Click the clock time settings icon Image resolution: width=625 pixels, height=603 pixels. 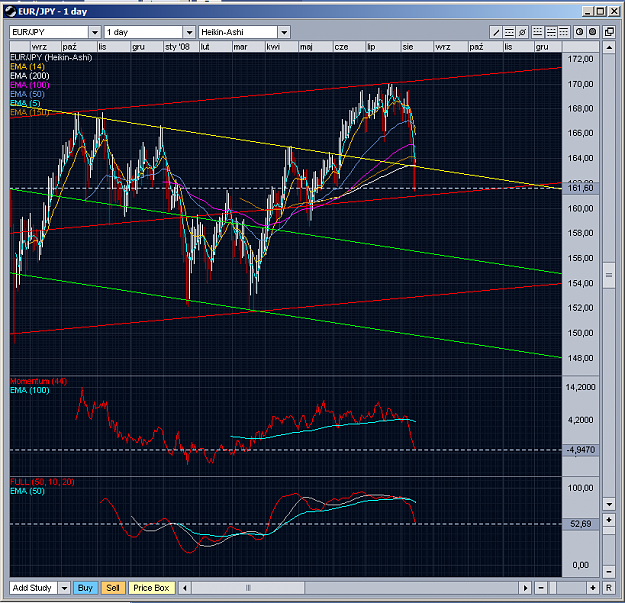(580, 32)
